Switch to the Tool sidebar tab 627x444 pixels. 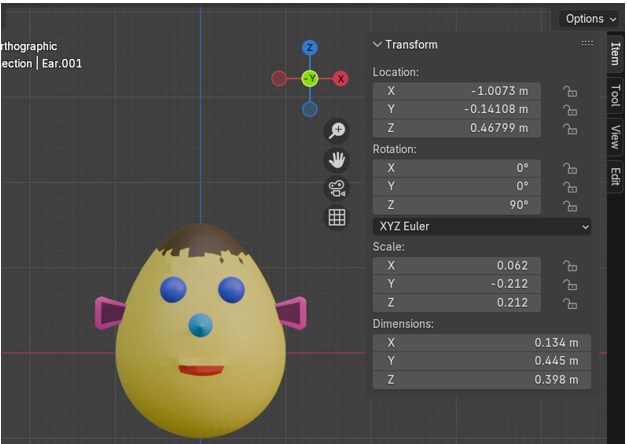coord(615,95)
